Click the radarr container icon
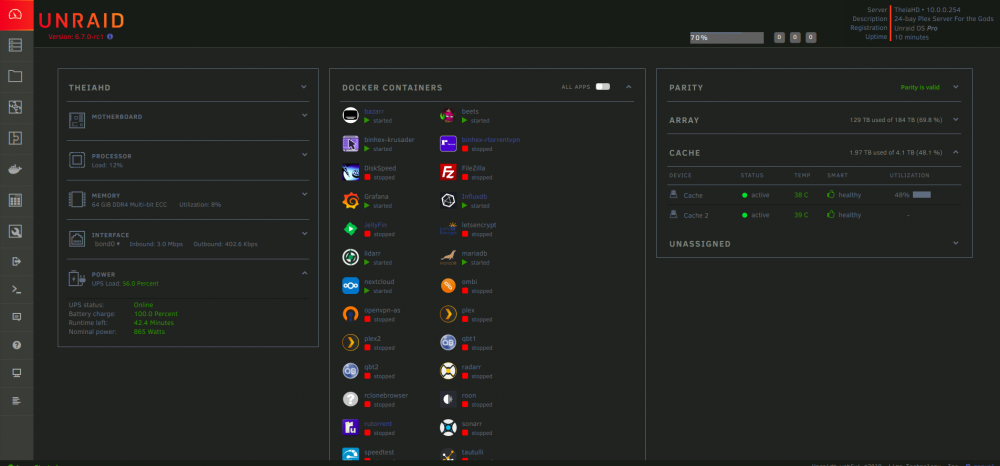 448,370
